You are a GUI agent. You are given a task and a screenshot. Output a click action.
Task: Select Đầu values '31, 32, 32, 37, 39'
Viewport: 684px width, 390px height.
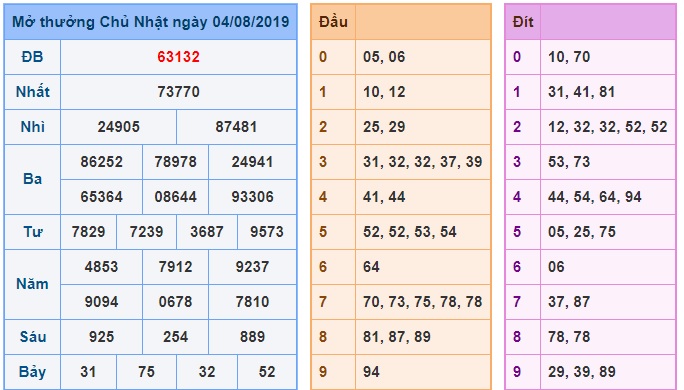[423, 162]
